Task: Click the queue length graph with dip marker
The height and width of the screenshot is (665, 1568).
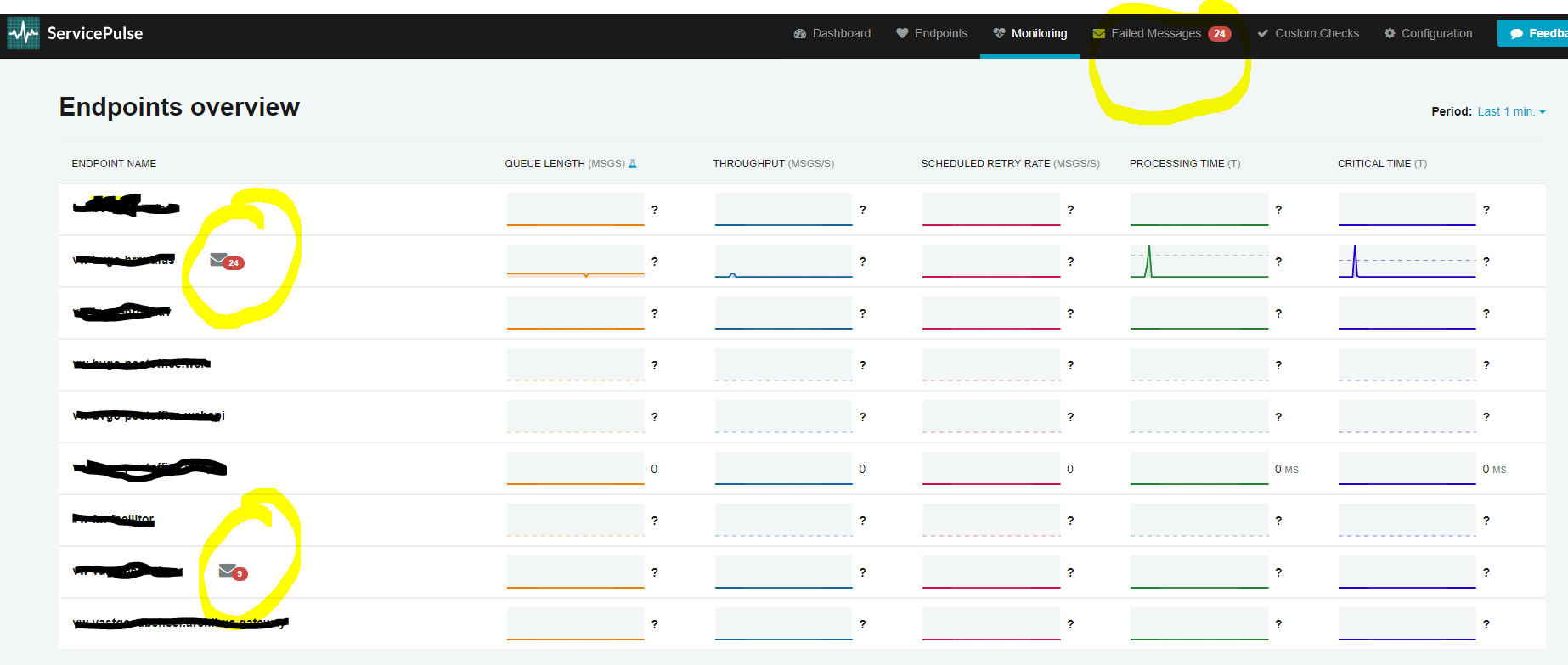Action: pyautogui.click(x=576, y=261)
